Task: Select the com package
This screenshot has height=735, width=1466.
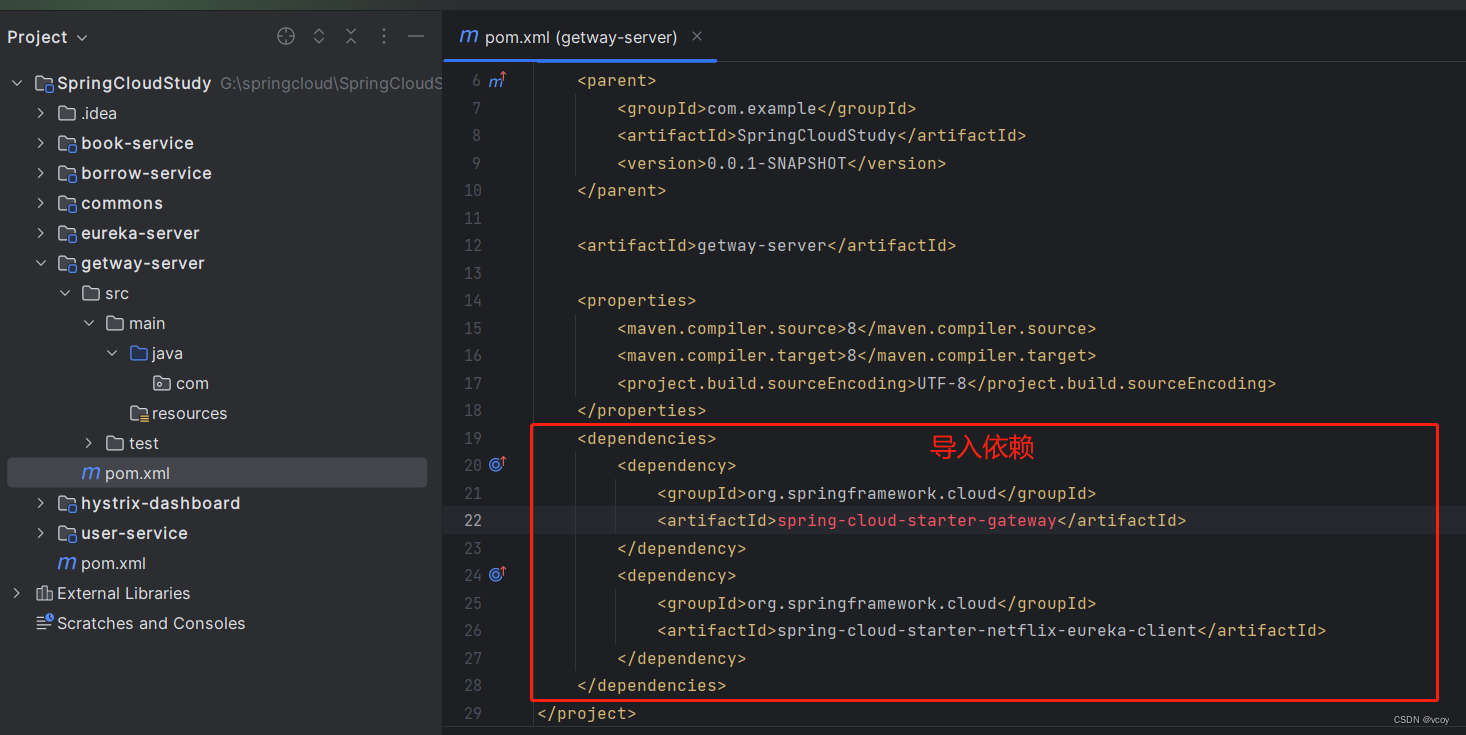Action: click(192, 383)
